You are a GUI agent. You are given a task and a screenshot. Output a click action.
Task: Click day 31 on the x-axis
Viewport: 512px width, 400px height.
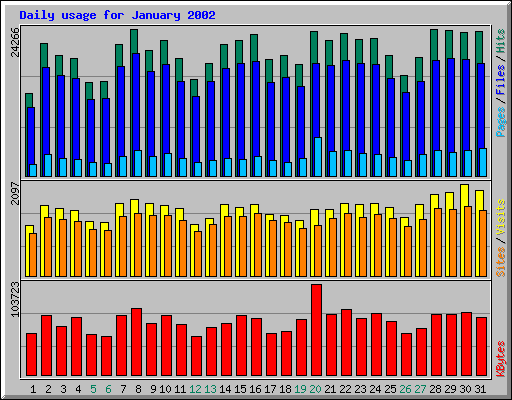pos(480,389)
